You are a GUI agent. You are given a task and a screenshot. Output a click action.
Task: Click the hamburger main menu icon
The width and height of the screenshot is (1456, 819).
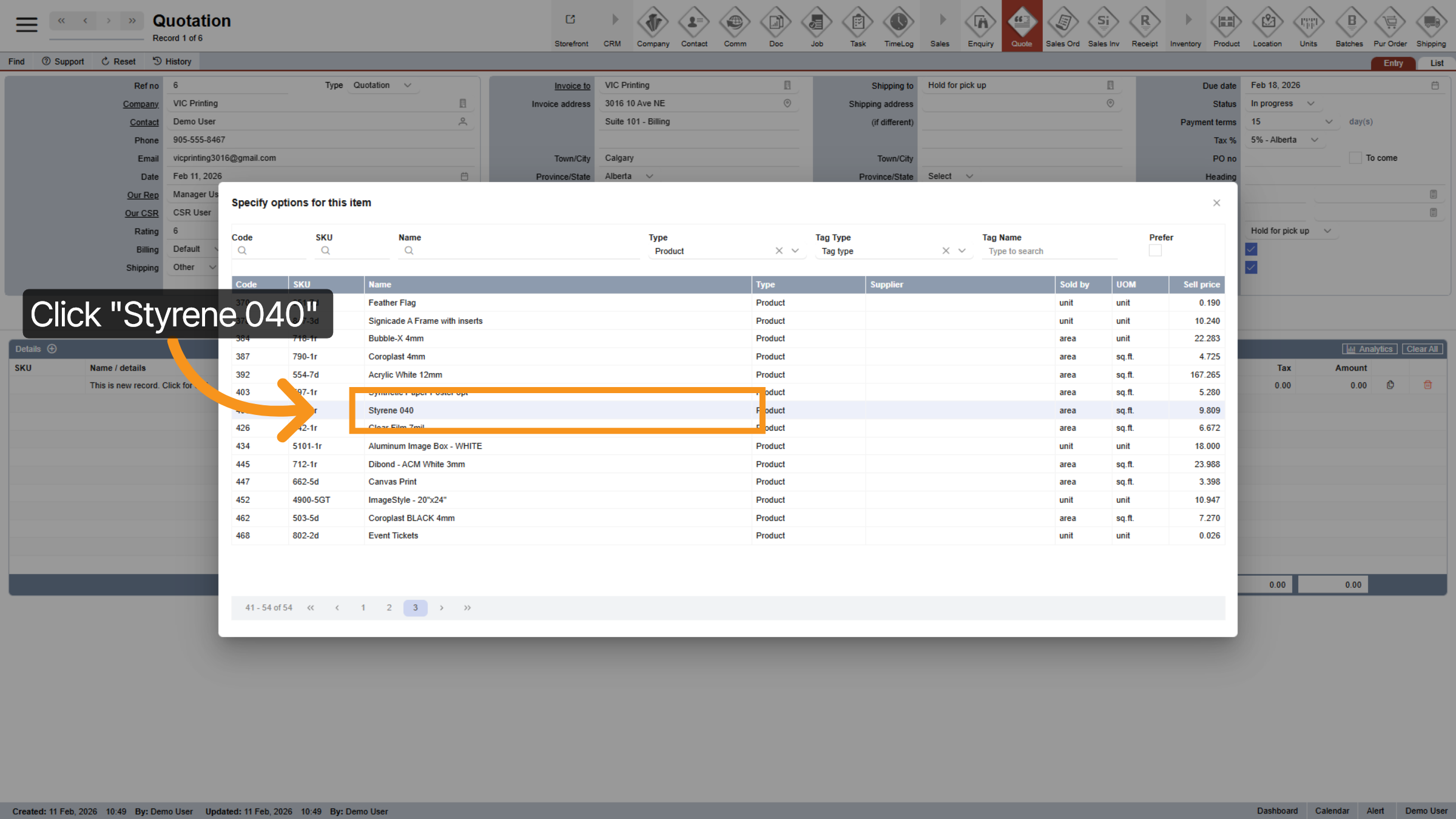point(27,24)
